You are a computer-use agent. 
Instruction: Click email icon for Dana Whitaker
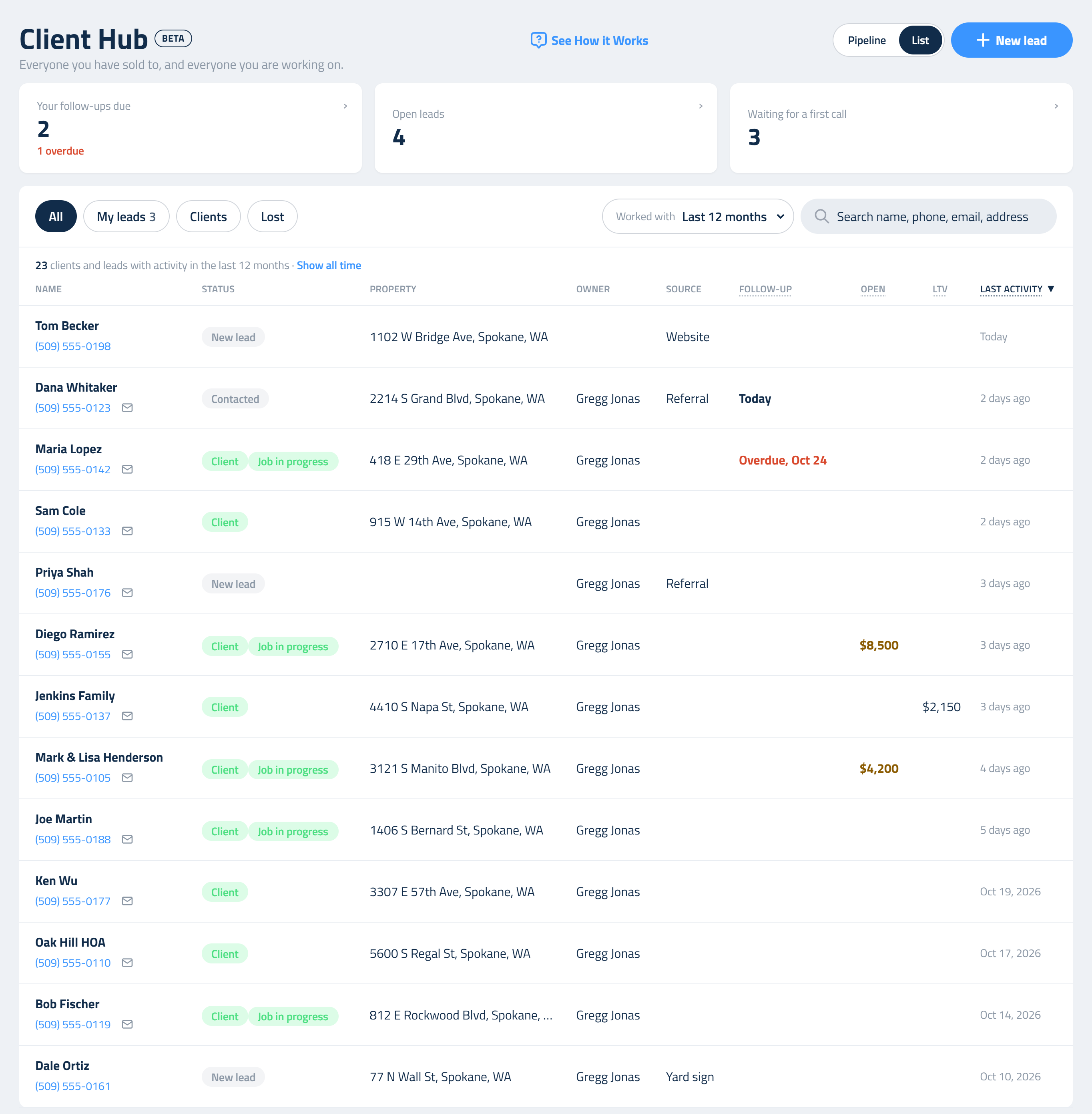pos(127,408)
